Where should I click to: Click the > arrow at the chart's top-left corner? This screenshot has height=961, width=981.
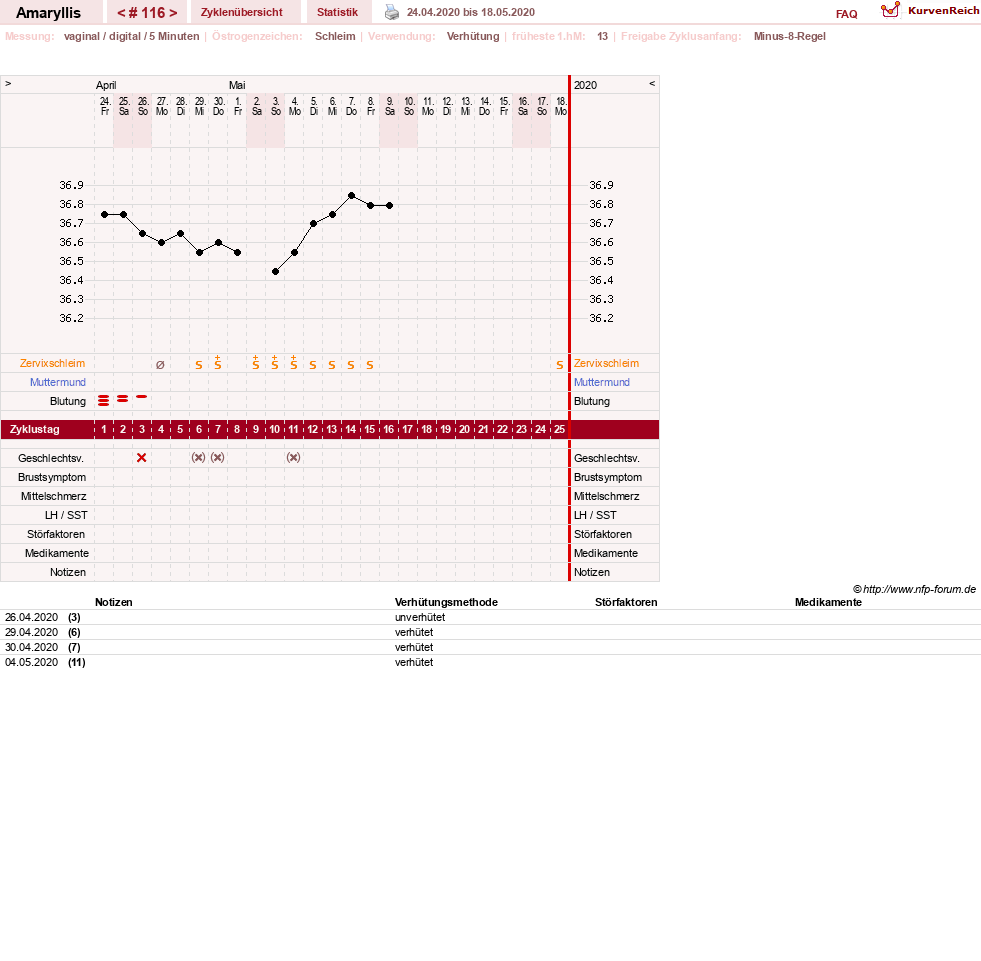(8, 83)
